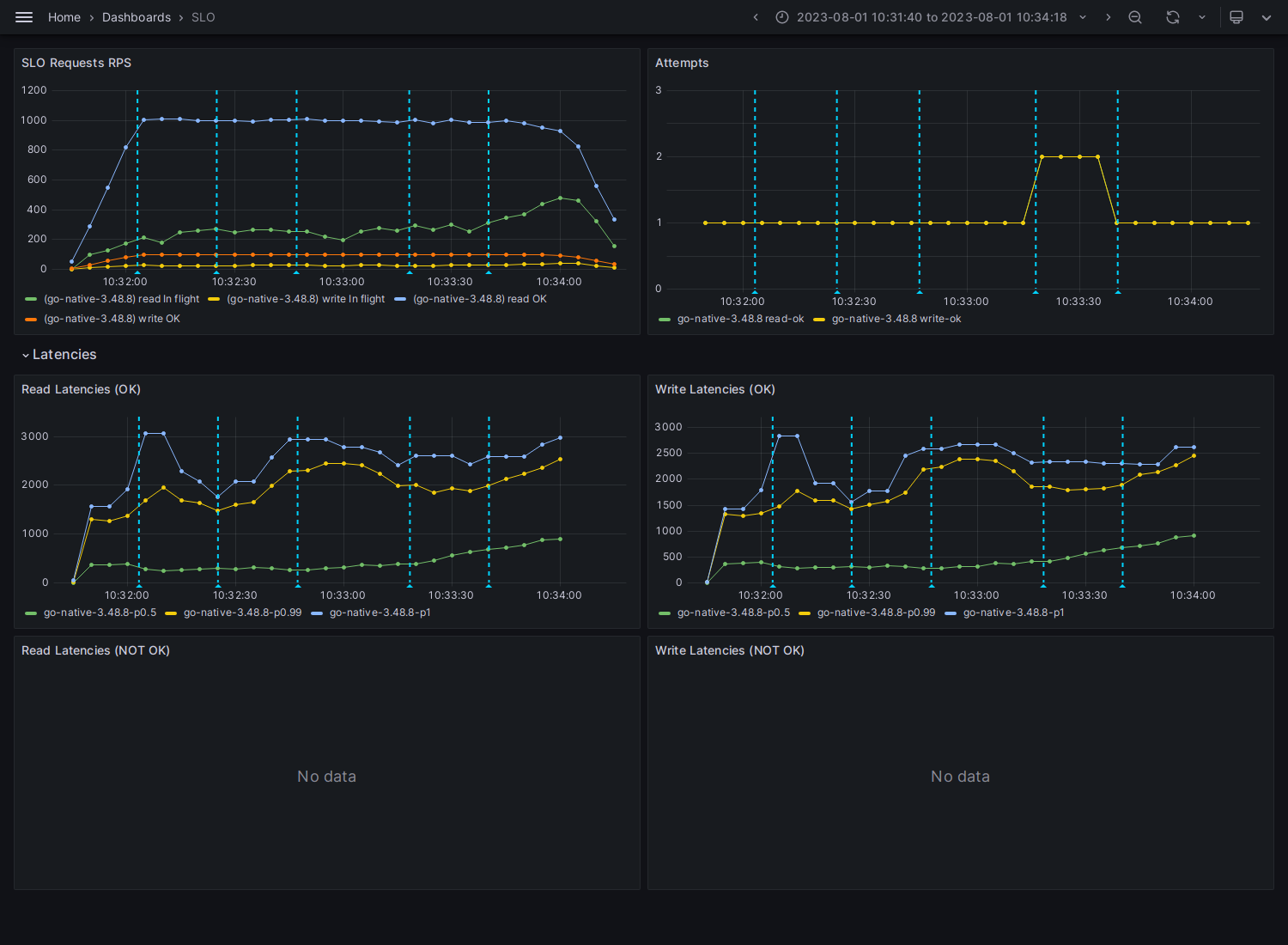
Task: Toggle p0.99 legend in Read Latencies
Action: (x=242, y=613)
